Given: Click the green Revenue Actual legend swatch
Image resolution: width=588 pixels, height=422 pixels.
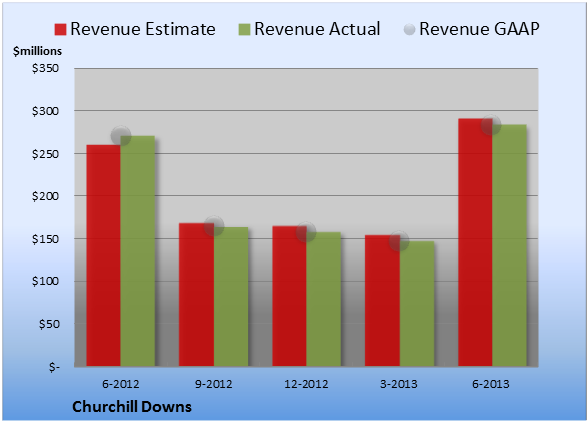Looking at the screenshot, I should [244, 30].
